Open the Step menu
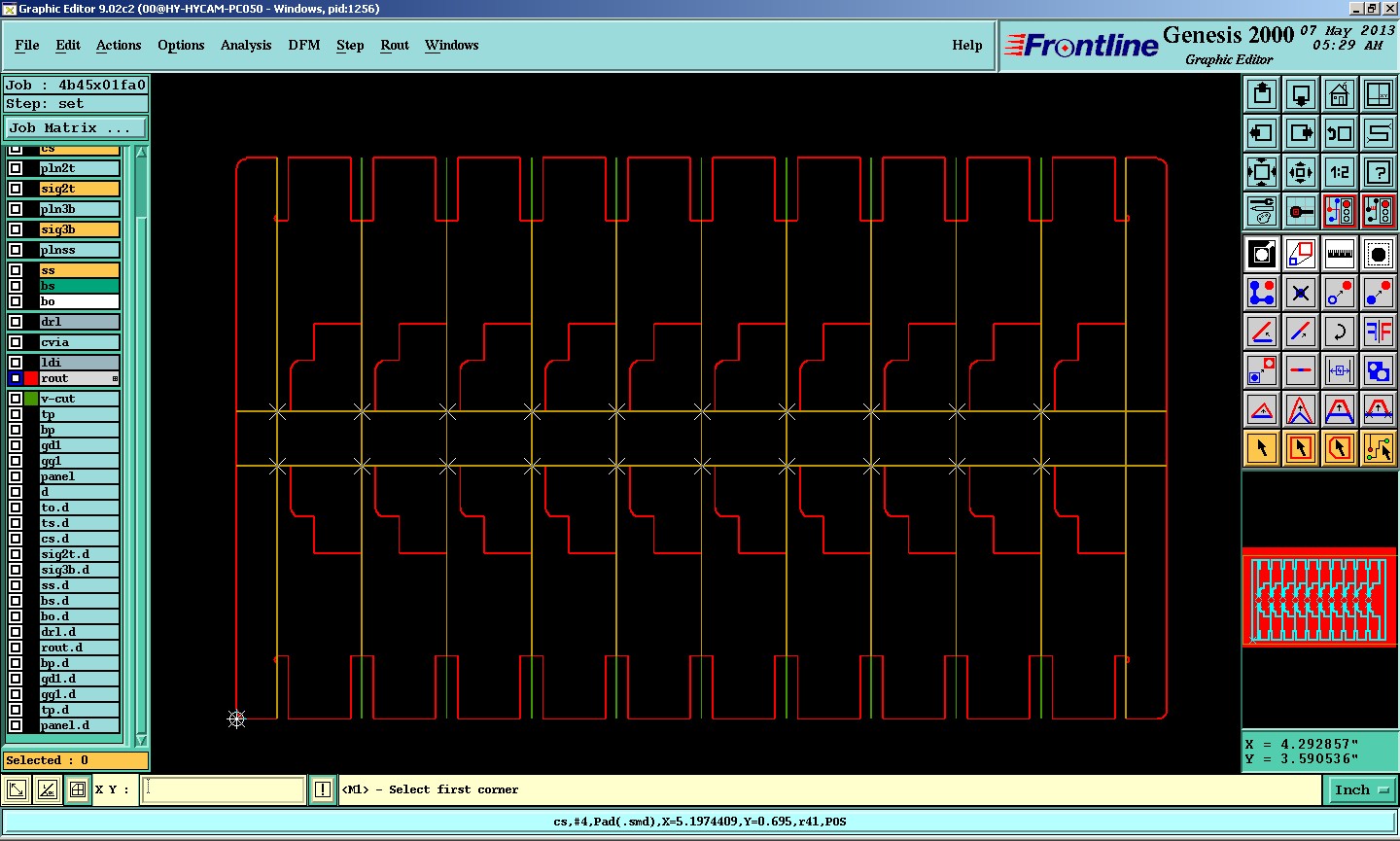 [350, 45]
